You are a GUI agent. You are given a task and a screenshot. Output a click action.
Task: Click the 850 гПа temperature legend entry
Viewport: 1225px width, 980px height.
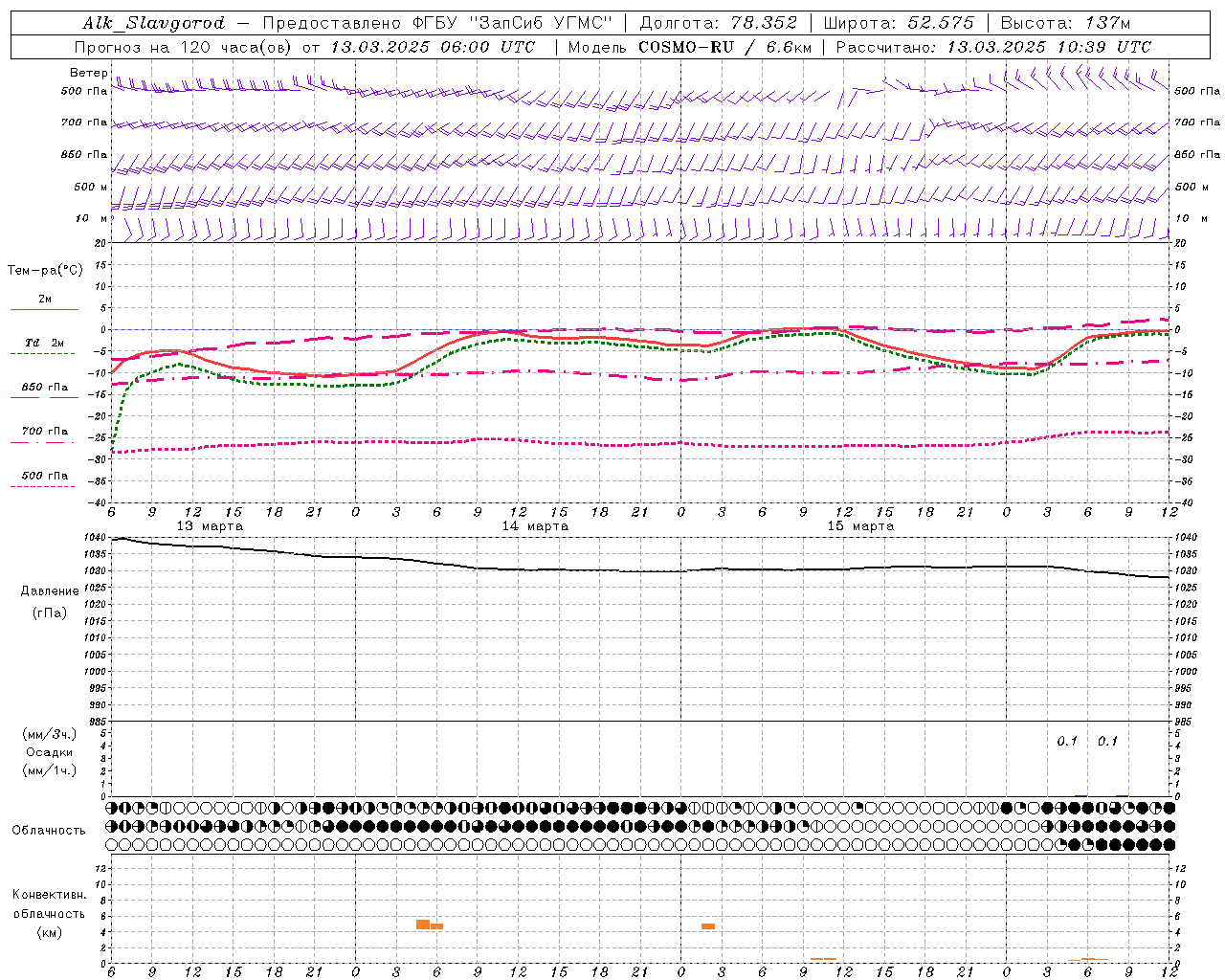coord(44,388)
